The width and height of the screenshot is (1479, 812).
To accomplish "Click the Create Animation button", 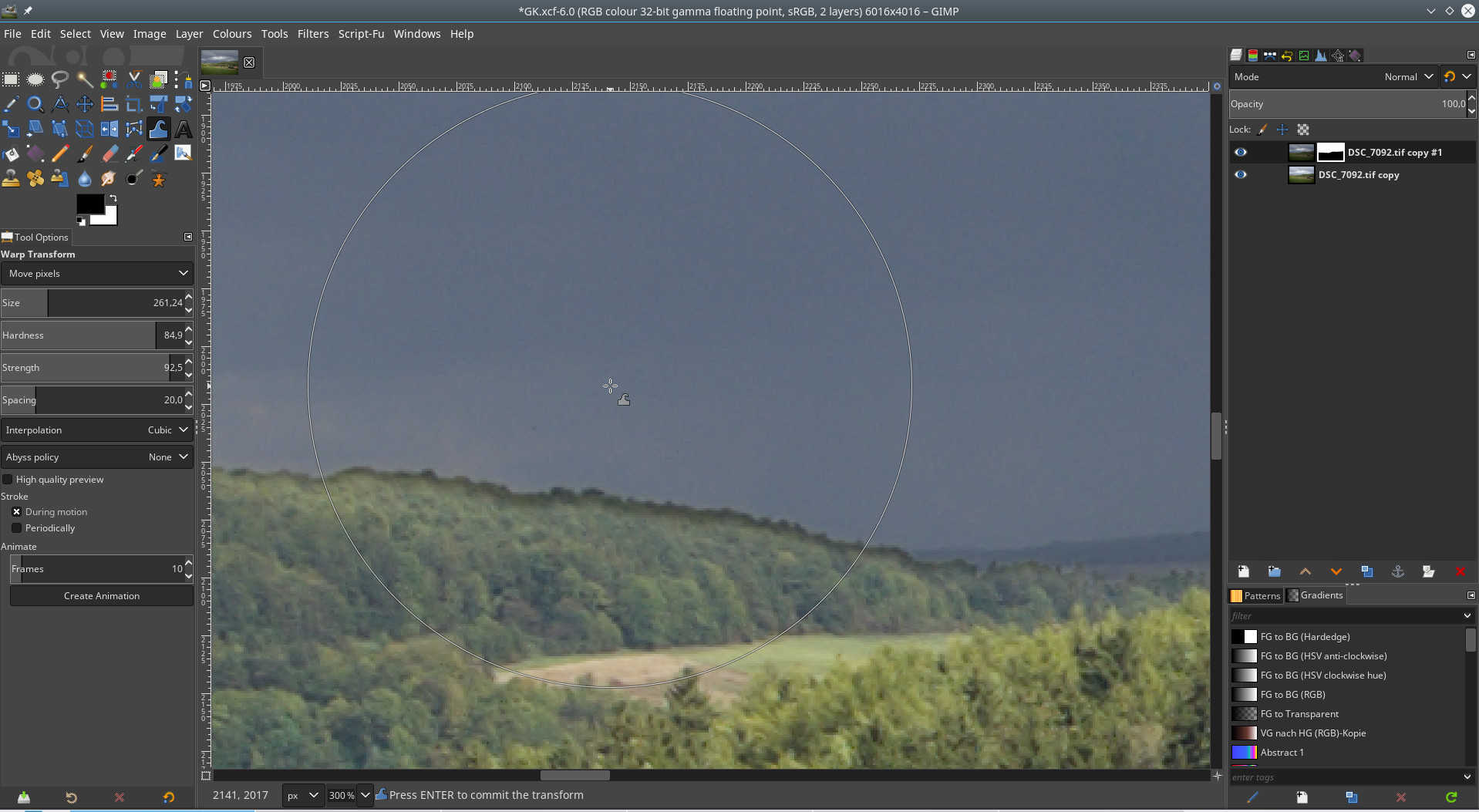I will [x=102, y=596].
